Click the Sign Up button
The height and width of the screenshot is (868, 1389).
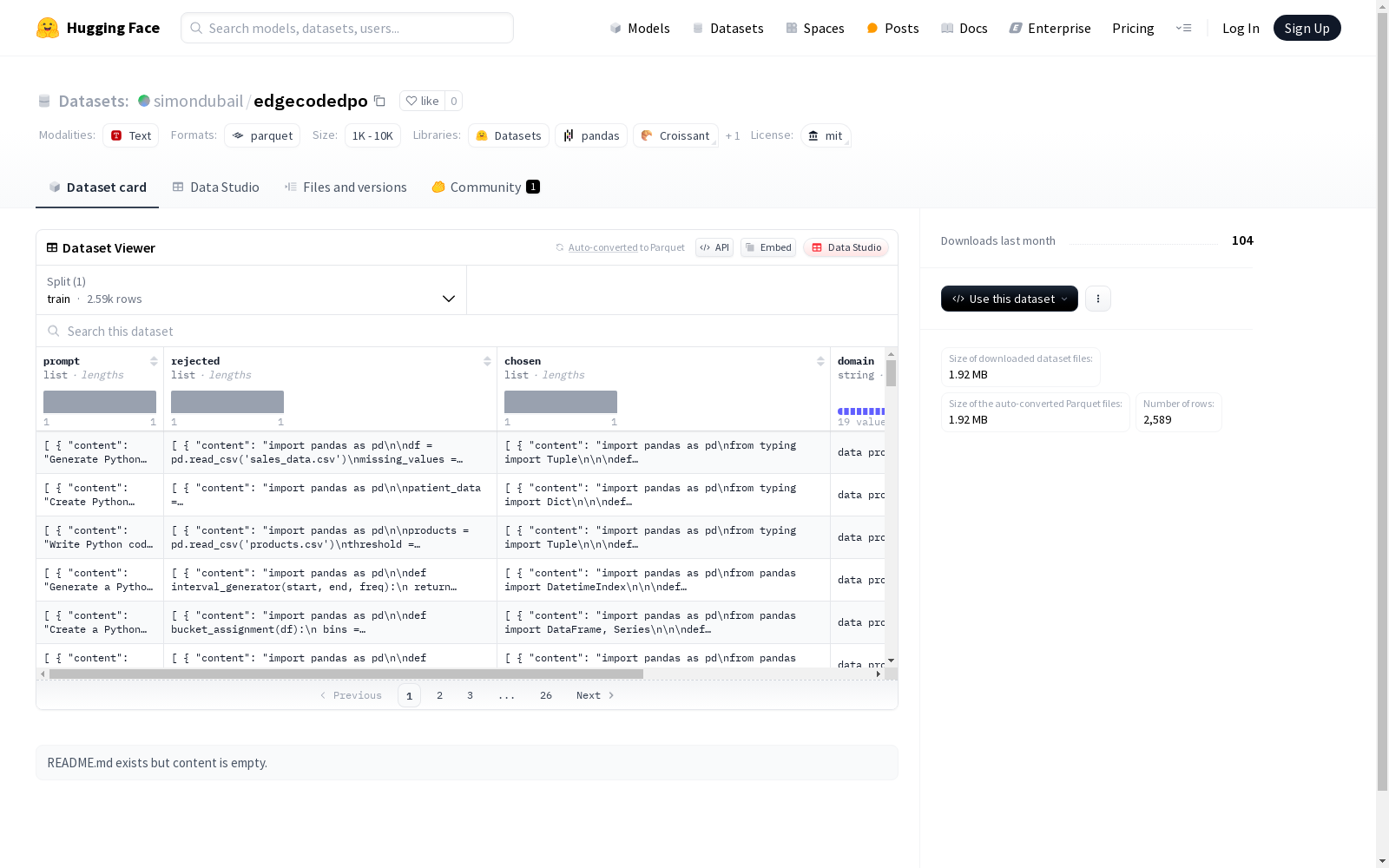point(1307,28)
